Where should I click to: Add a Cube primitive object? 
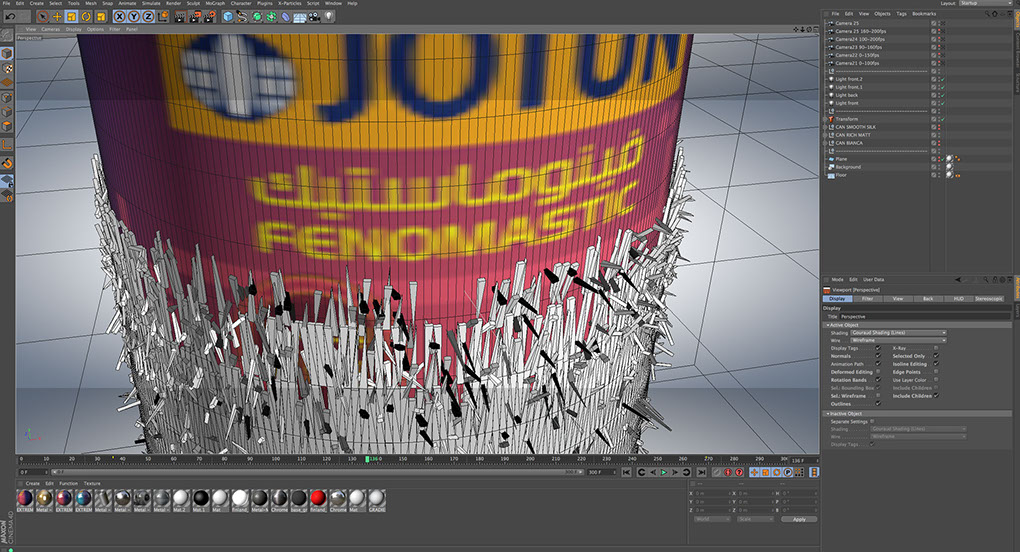click(x=228, y=16)
